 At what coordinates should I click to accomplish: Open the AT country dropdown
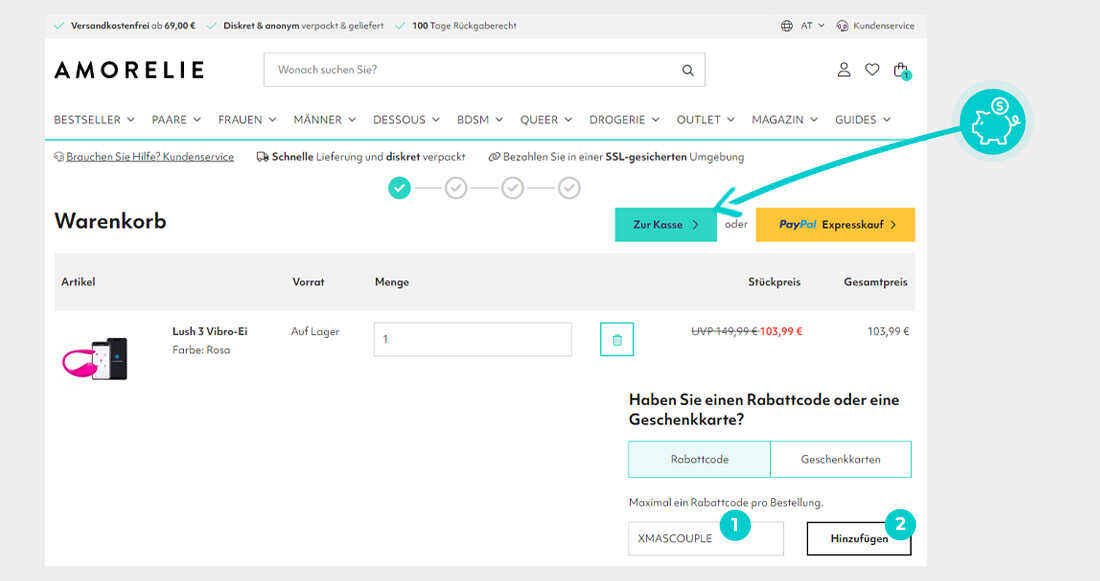point(812,26)
